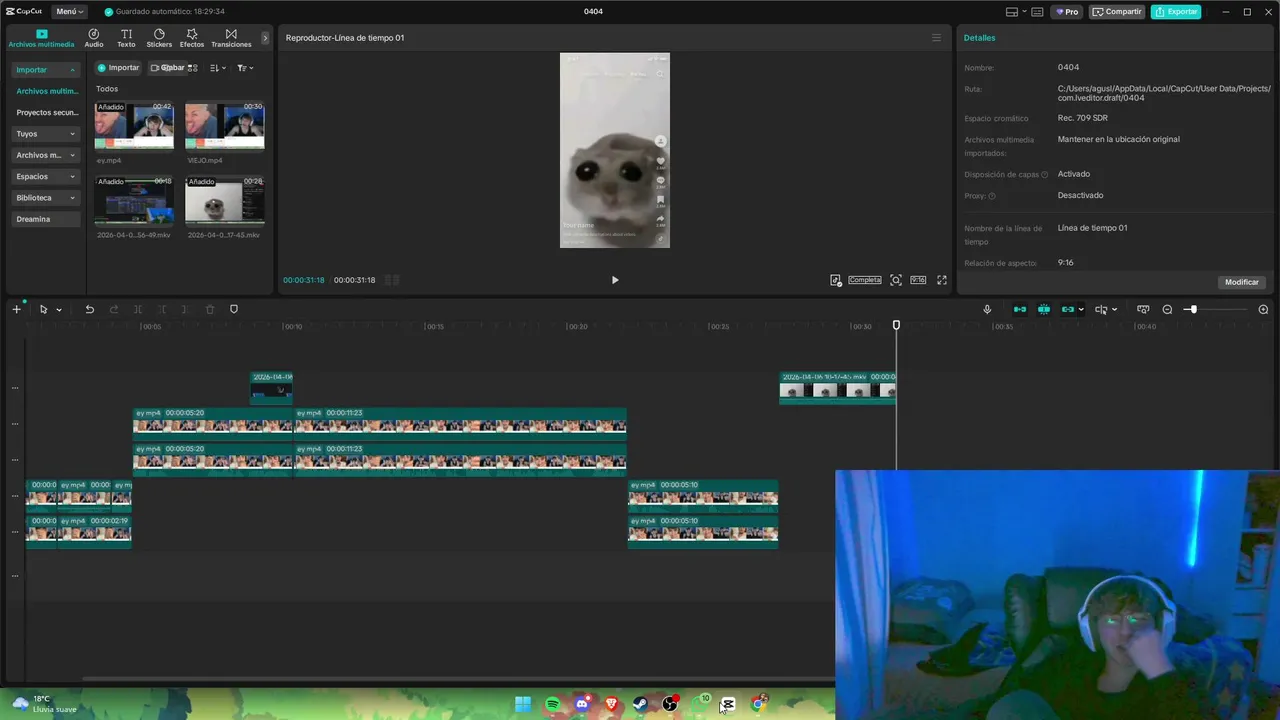Viewport: 1280px width, 720px height.
Task: Delete the selected clip with trash icon
Action: (x=210, y=309)
